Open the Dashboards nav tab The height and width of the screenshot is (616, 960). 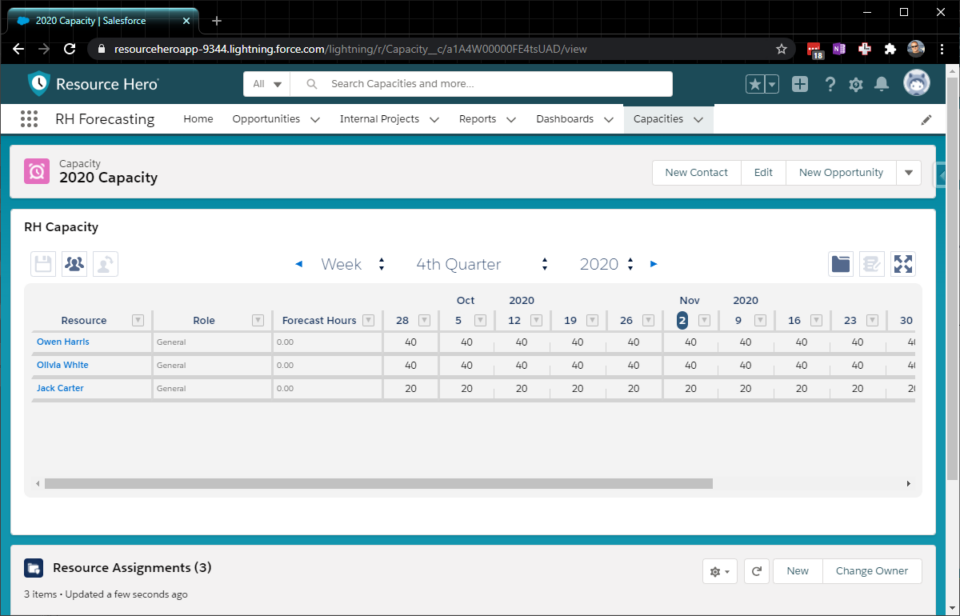565,119
